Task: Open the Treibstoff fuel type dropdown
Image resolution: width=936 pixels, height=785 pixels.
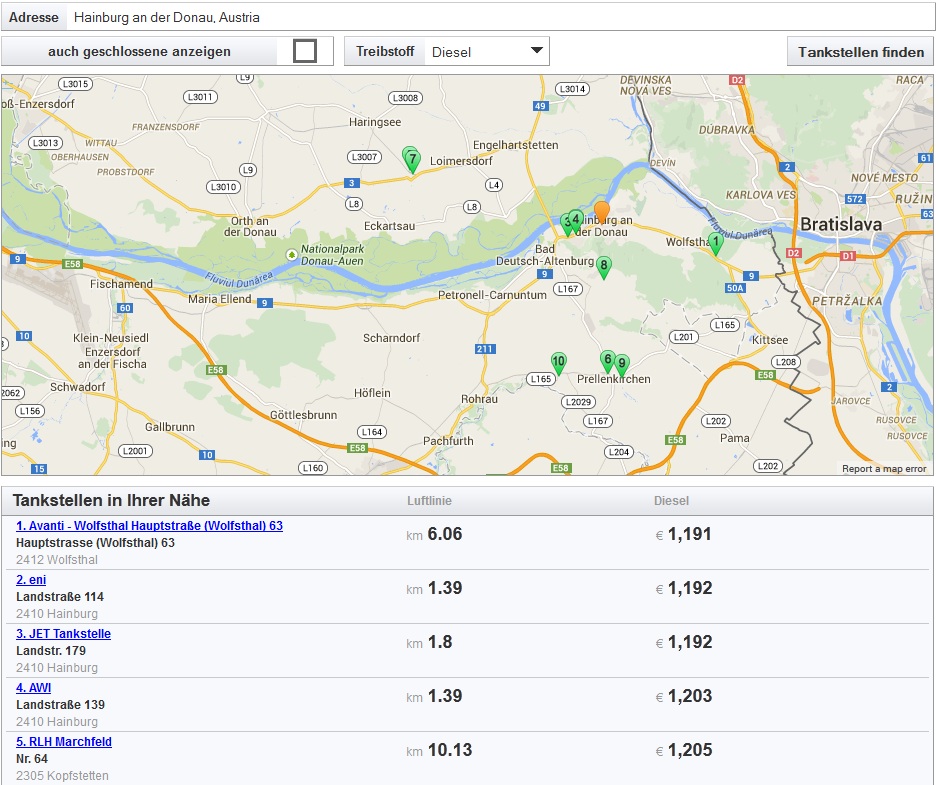Action: pos(486,52)
